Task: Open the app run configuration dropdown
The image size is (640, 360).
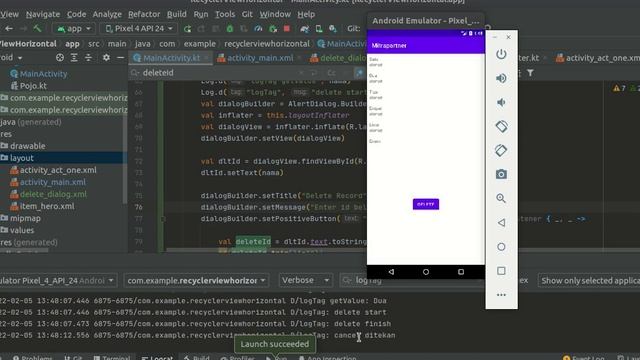Action: [74, 29]
